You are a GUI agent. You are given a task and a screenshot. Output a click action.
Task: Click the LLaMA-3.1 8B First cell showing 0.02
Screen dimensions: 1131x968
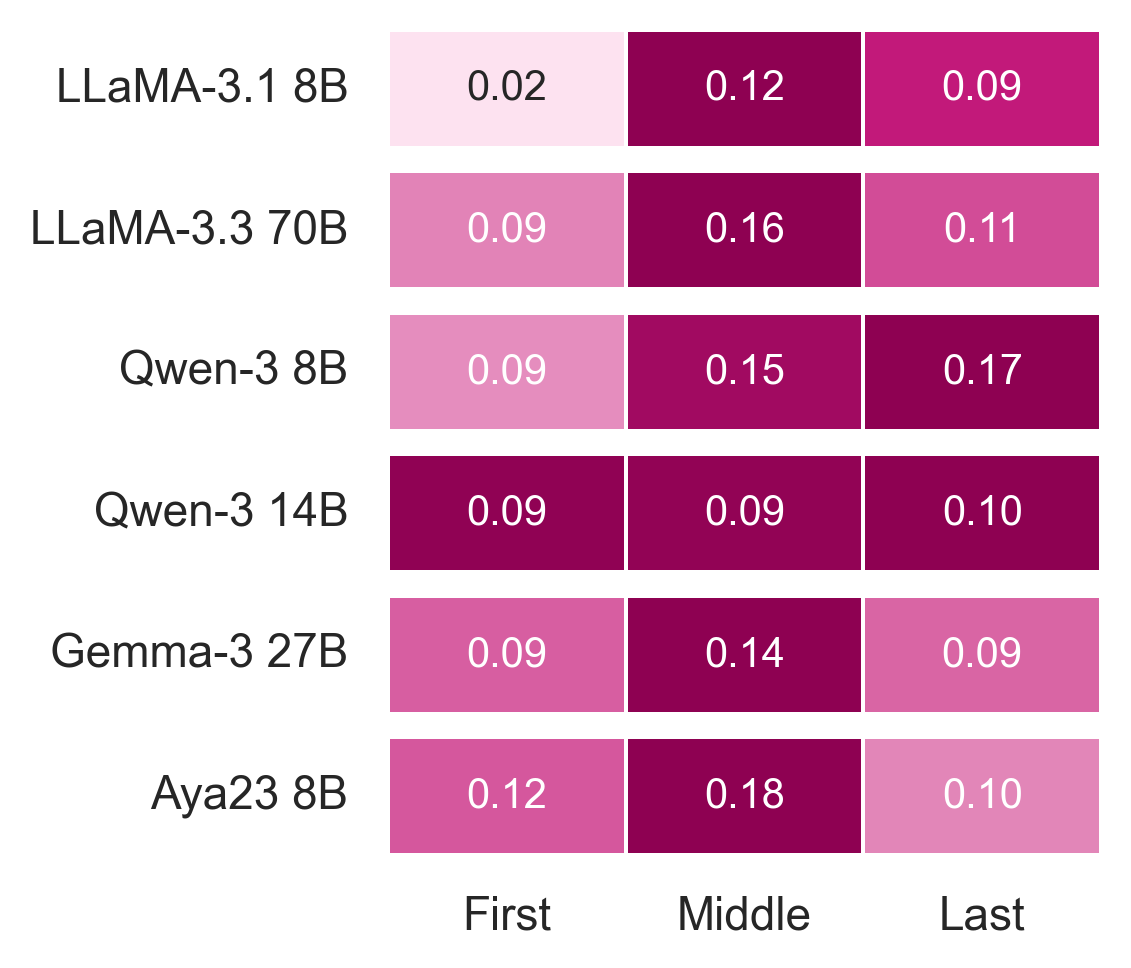(507, 88)
